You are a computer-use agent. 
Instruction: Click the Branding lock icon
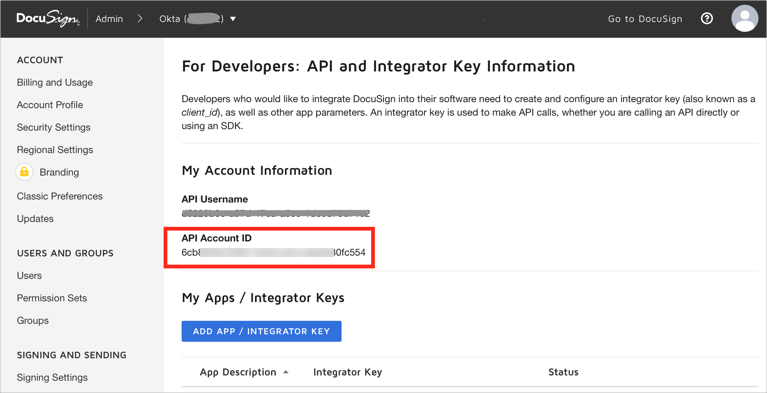pyautogui.click(x=24, y=172)
